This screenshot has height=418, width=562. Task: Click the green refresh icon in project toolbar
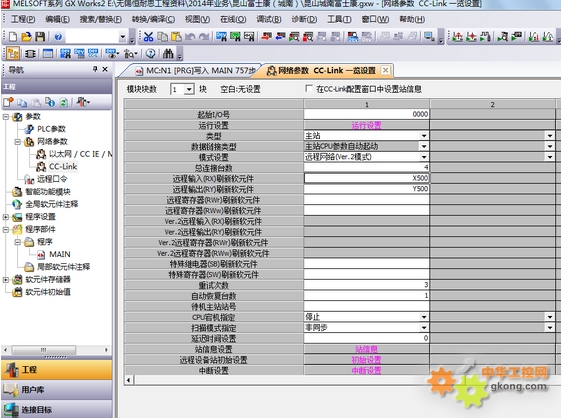(x=63, y=103)
